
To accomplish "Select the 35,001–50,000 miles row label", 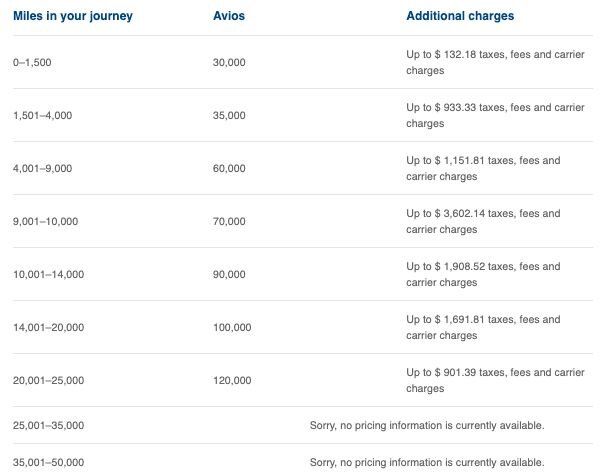I will [48, 462].
